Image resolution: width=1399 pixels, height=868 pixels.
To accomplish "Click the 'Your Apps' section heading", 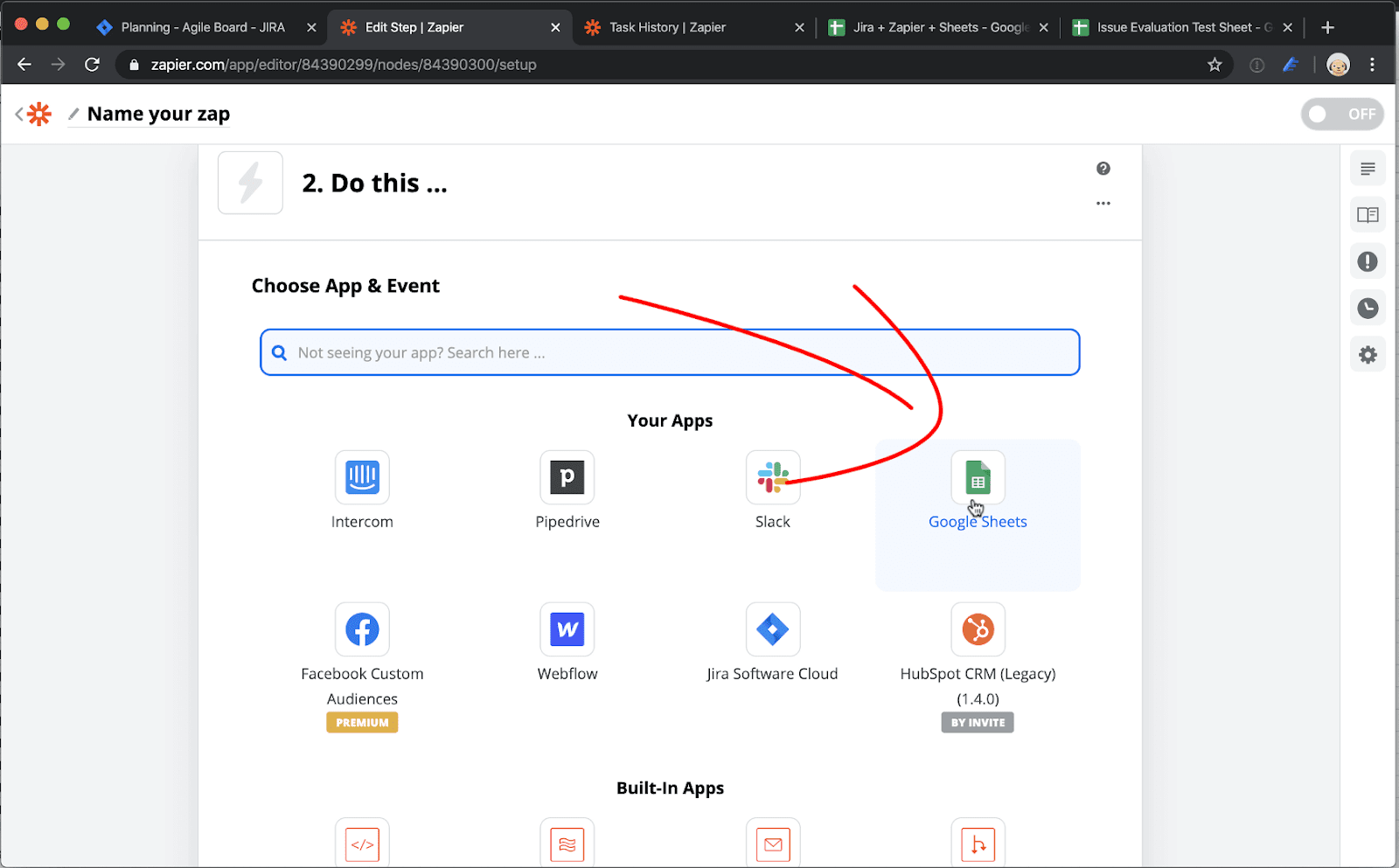I will [x=670, y=420].
